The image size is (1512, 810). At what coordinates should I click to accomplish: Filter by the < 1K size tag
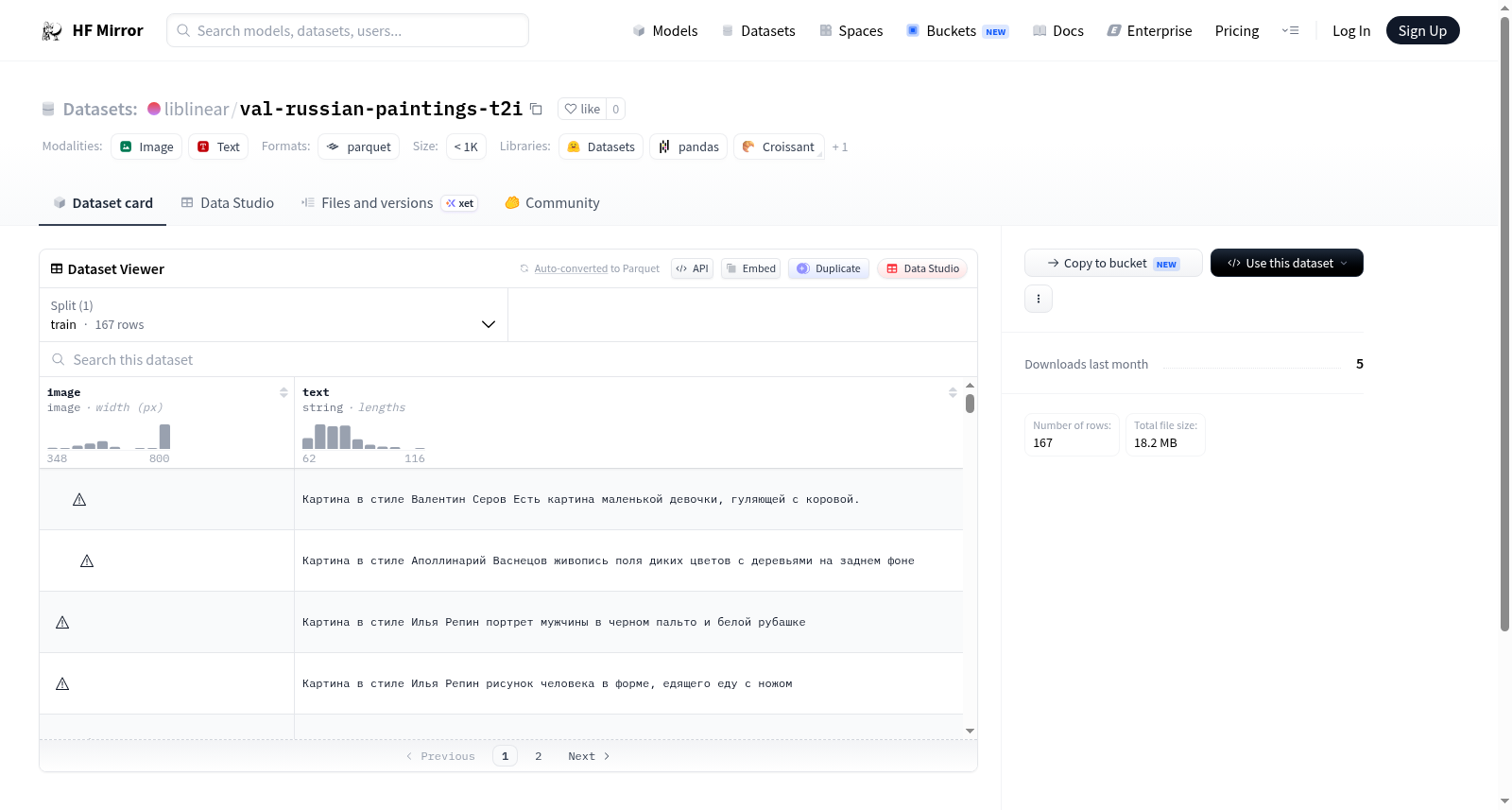[466, 146]
